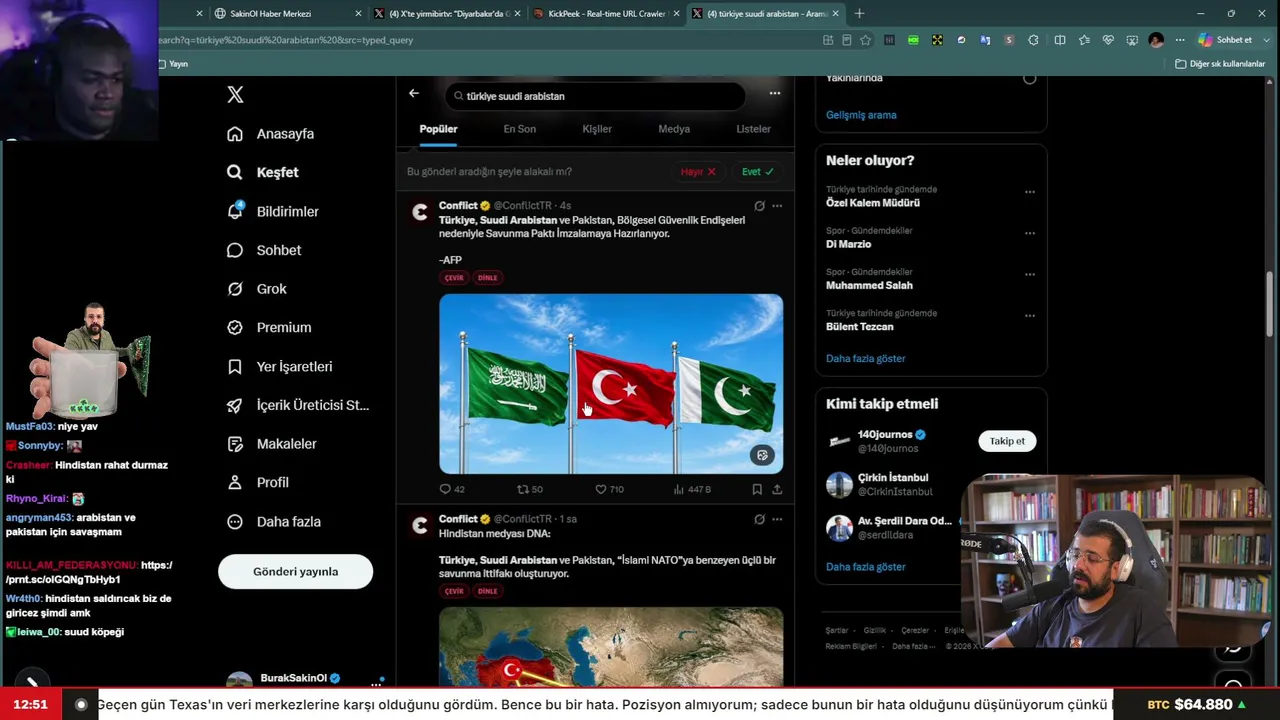Open Conflict avatar on the AFP tweet
This screenshot has height=720, width=1280.
click(x=420, y=211)
